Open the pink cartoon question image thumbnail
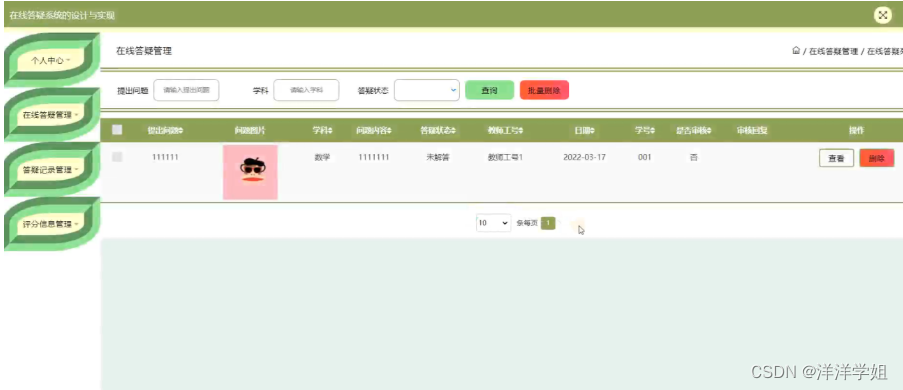The image size is (903, 390). coord(250,172)
